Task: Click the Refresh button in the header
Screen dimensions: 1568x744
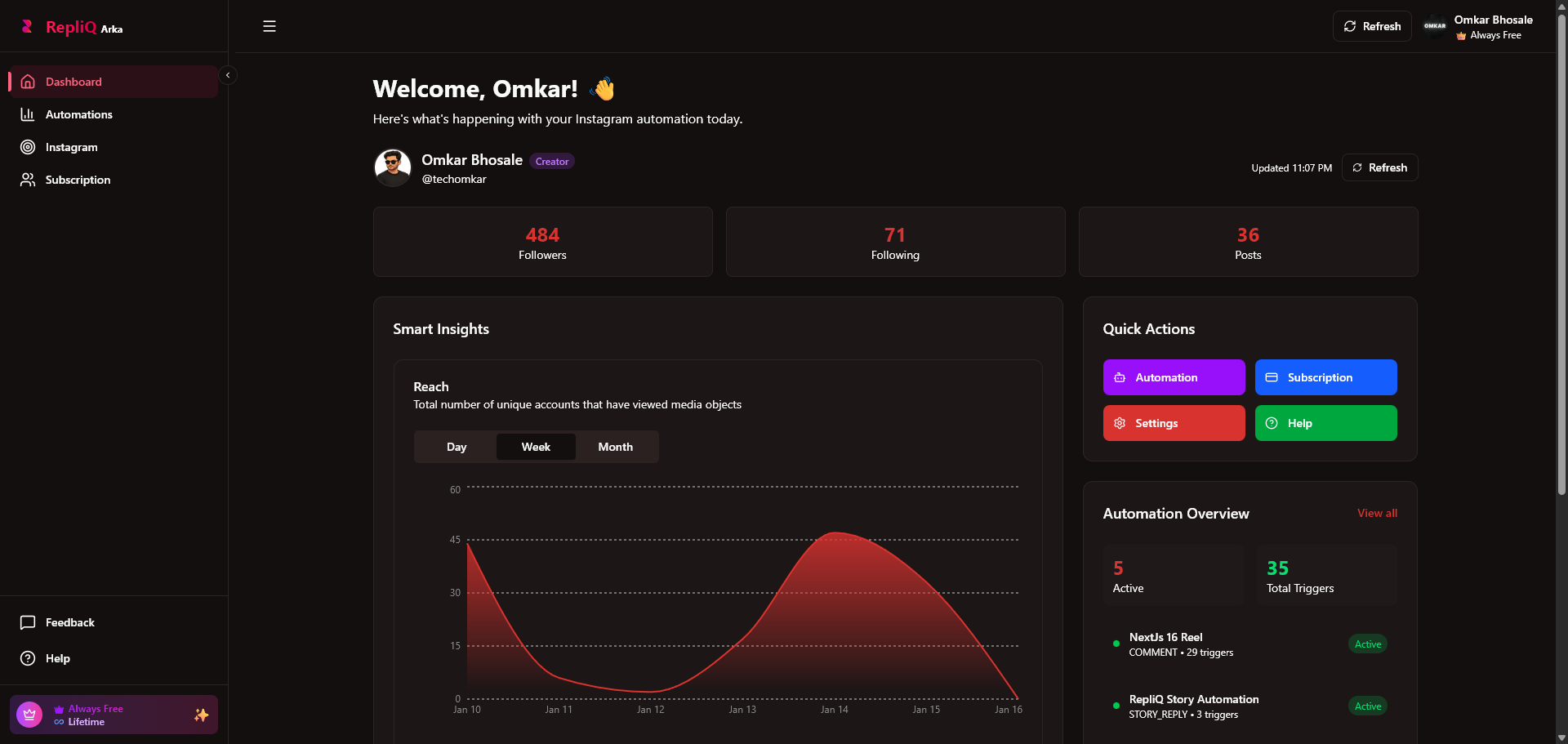Action: tap(1372, 26)
